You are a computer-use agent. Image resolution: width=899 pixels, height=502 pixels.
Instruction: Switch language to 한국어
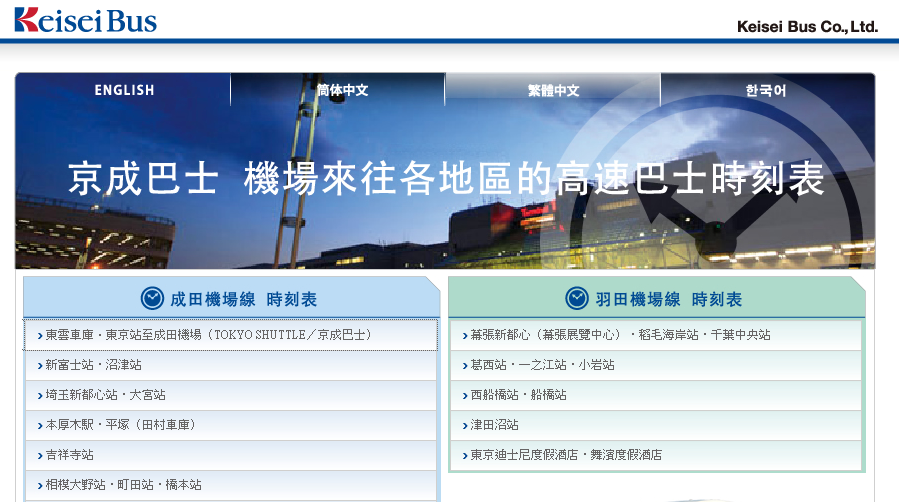[x=767, y=90]
